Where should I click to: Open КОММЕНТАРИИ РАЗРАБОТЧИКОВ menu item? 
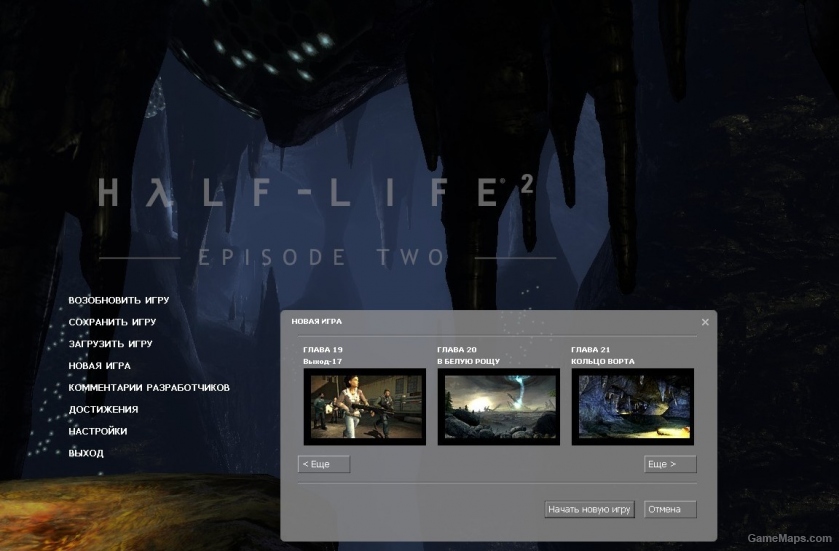149,387
